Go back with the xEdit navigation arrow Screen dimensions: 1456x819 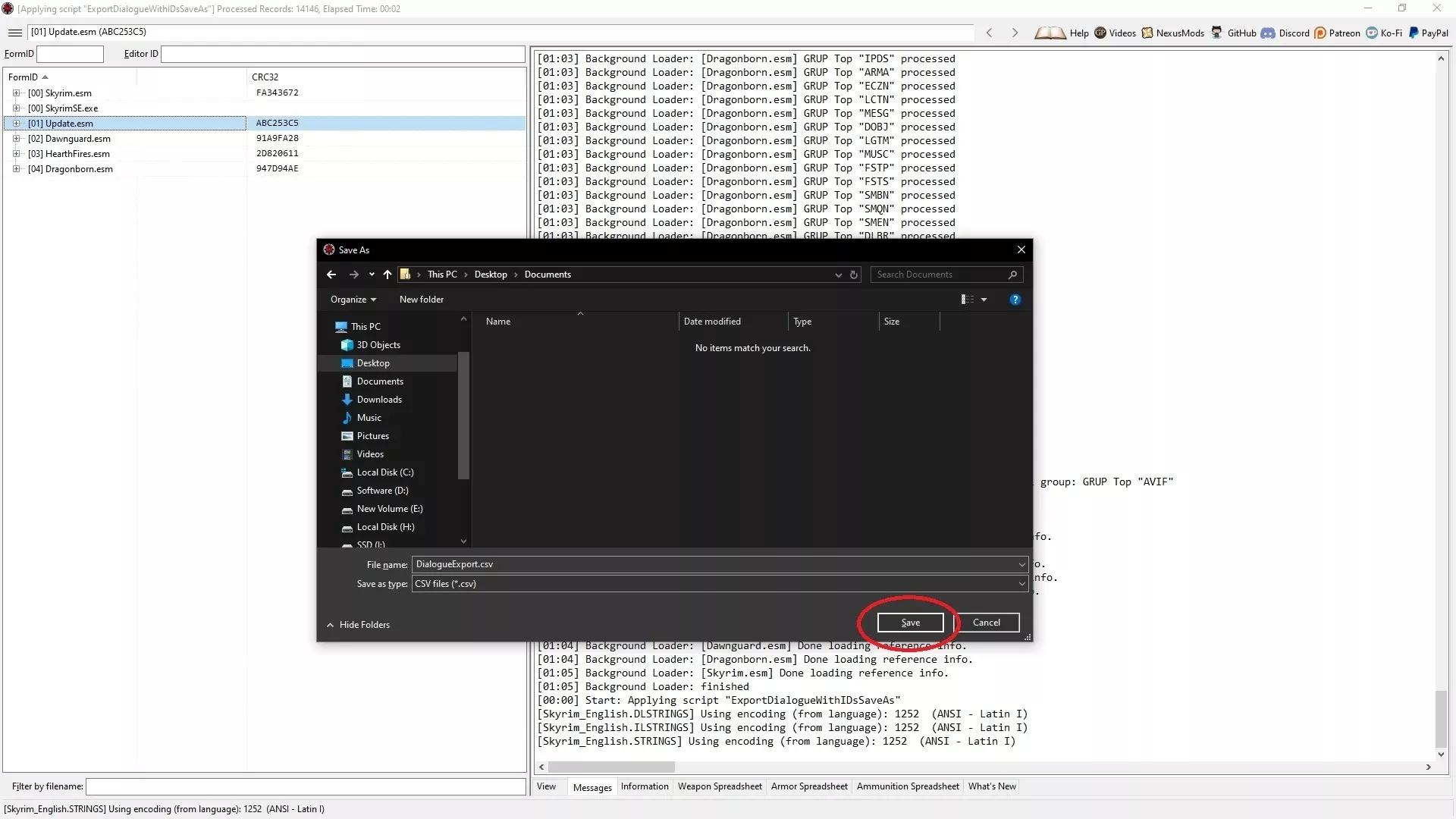pyautogui.click(x=989, y=33)
